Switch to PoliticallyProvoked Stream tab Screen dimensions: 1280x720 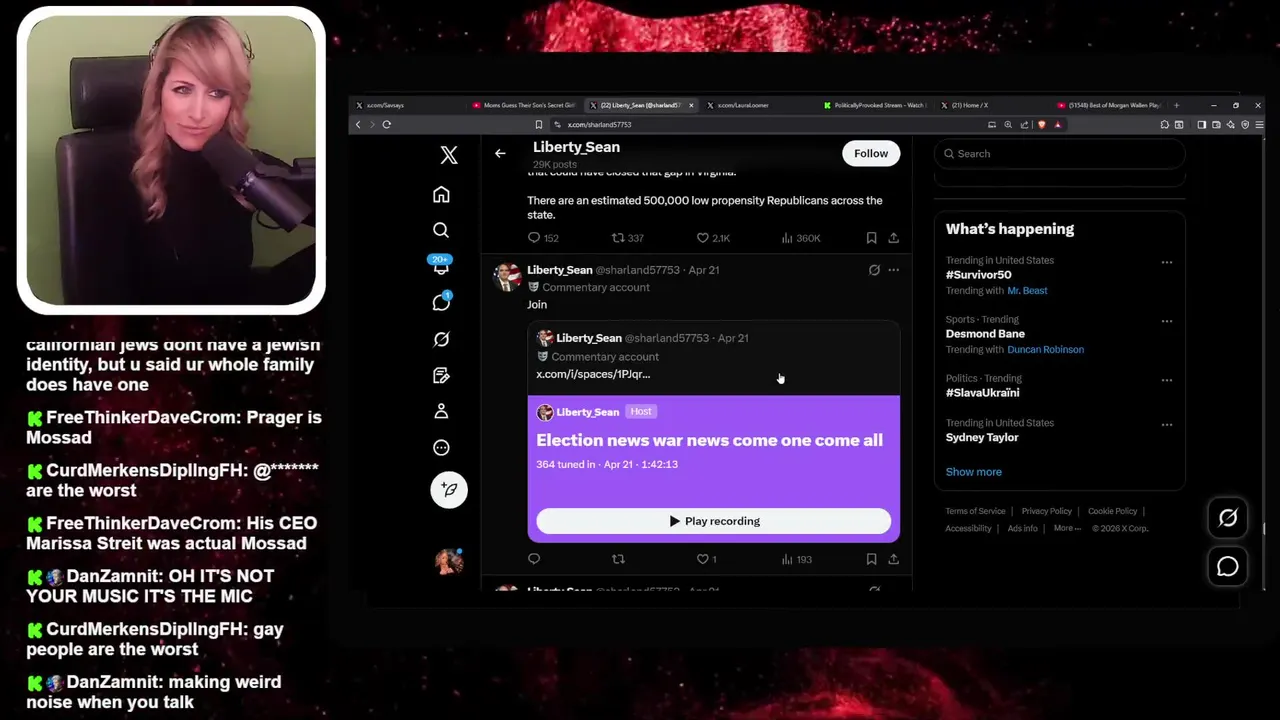[x=875, y=105]
